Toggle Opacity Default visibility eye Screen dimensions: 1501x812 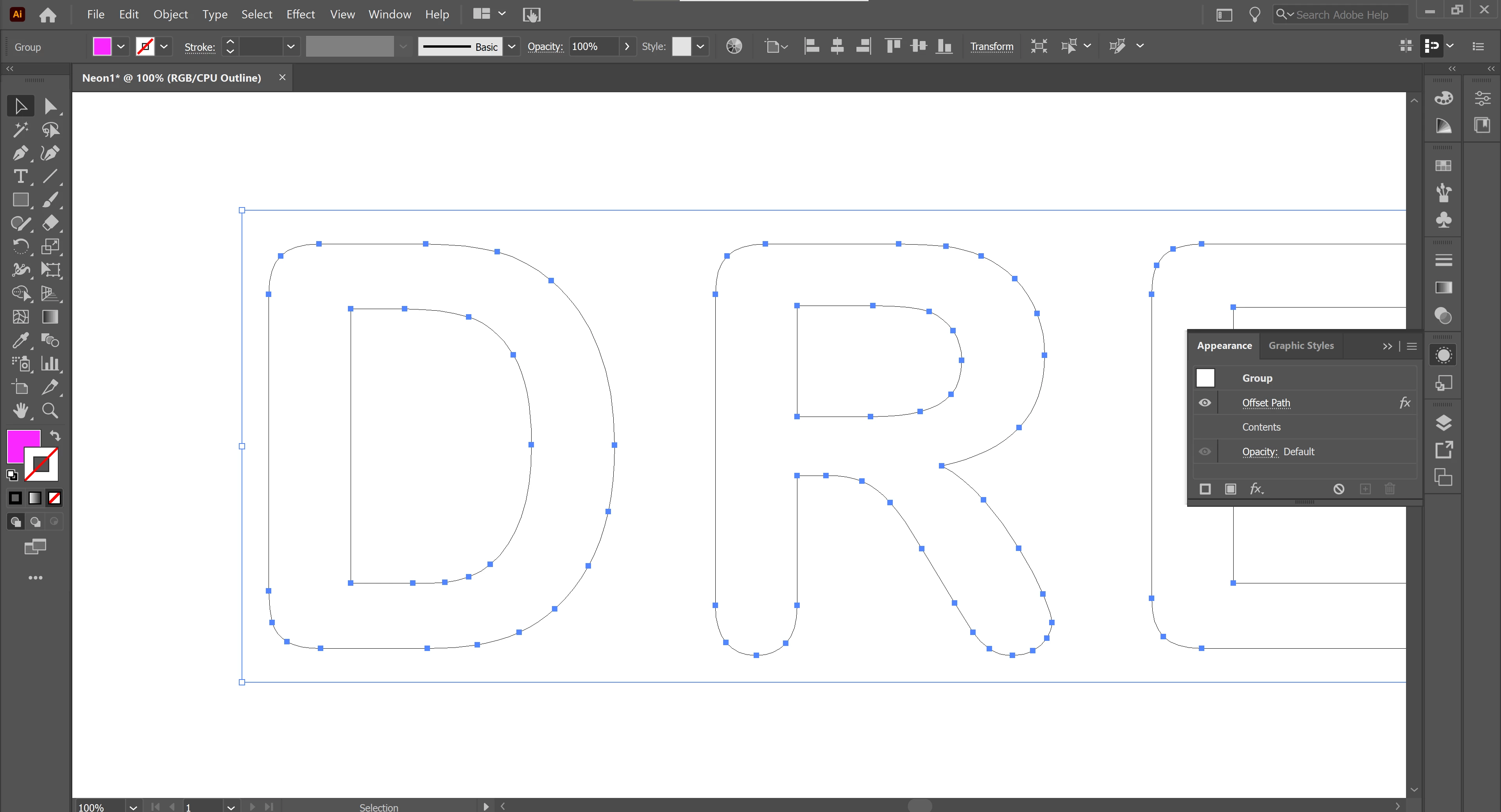point(1205,451)
